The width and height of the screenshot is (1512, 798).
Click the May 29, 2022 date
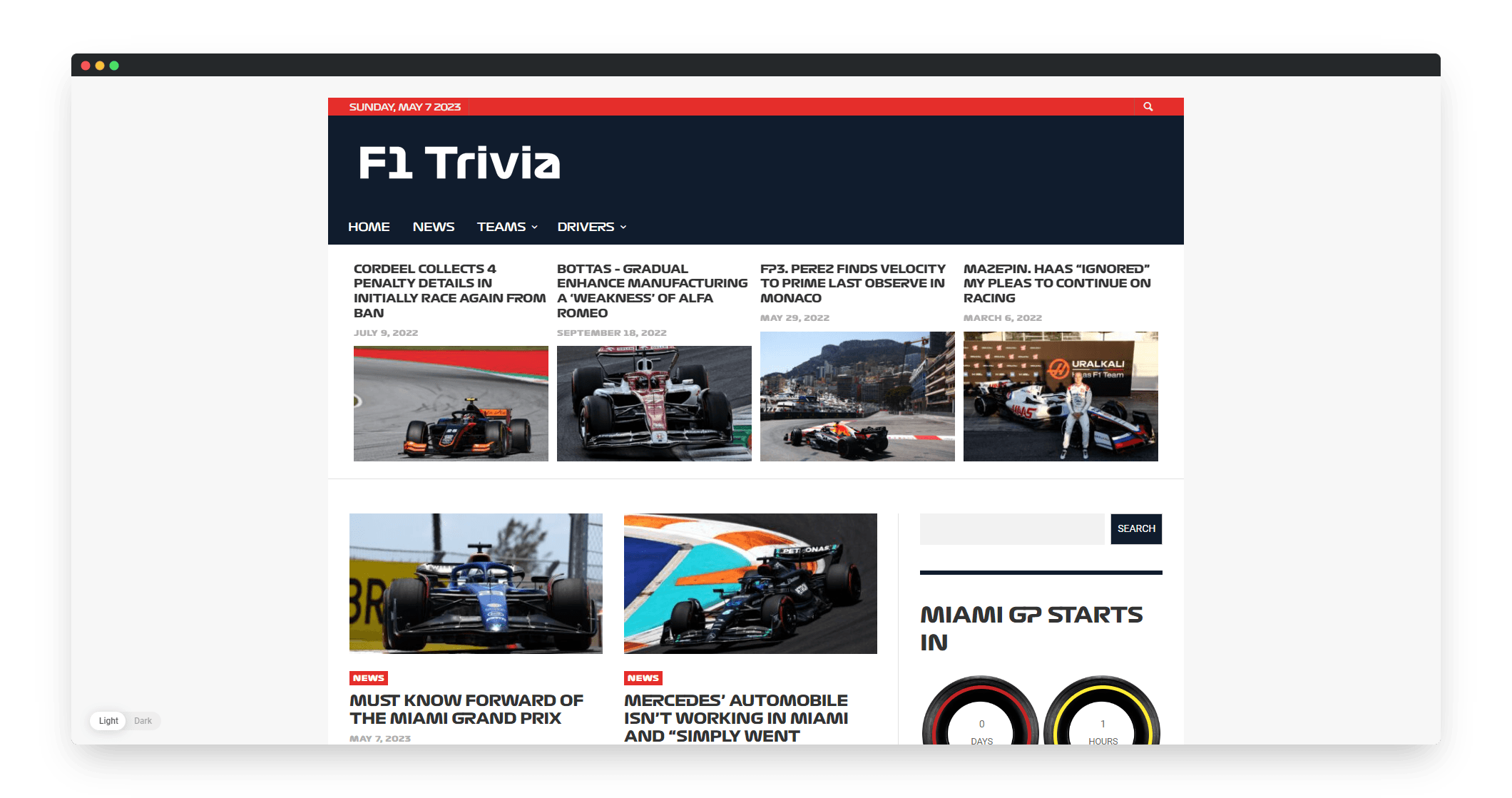coord(795,318)
